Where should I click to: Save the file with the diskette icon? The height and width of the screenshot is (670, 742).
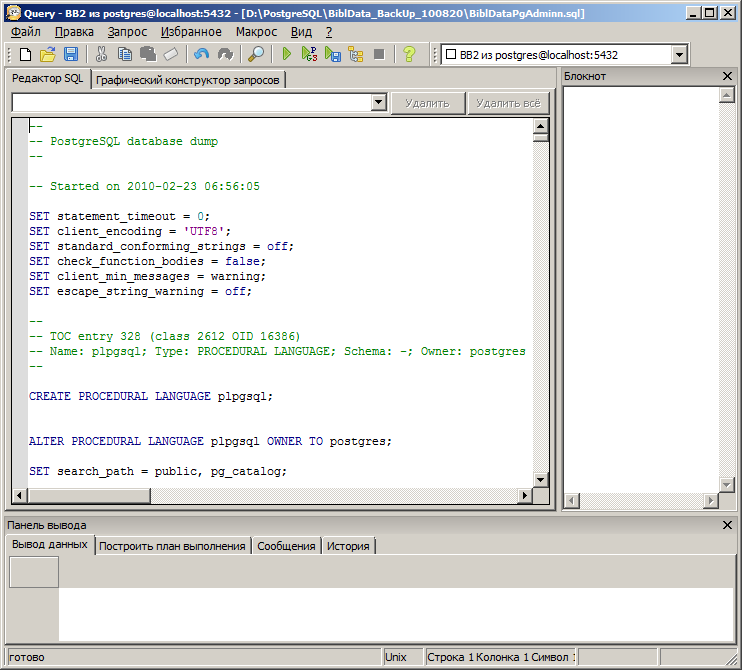click(x=71, y=54)
